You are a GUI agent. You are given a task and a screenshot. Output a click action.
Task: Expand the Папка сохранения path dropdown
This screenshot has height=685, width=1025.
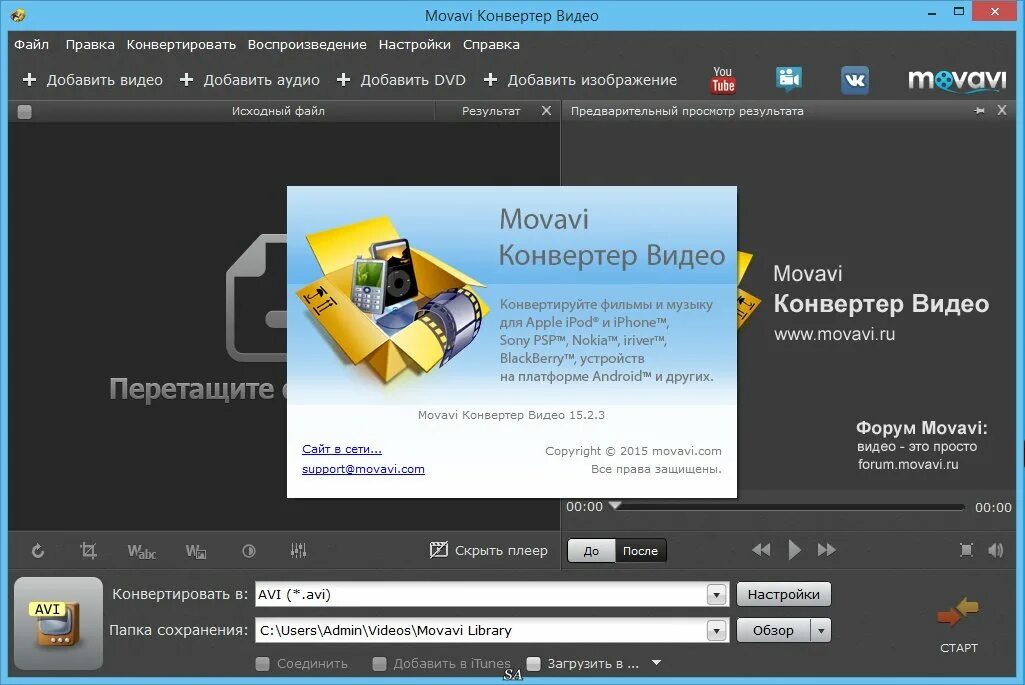[x=716, y=631]
